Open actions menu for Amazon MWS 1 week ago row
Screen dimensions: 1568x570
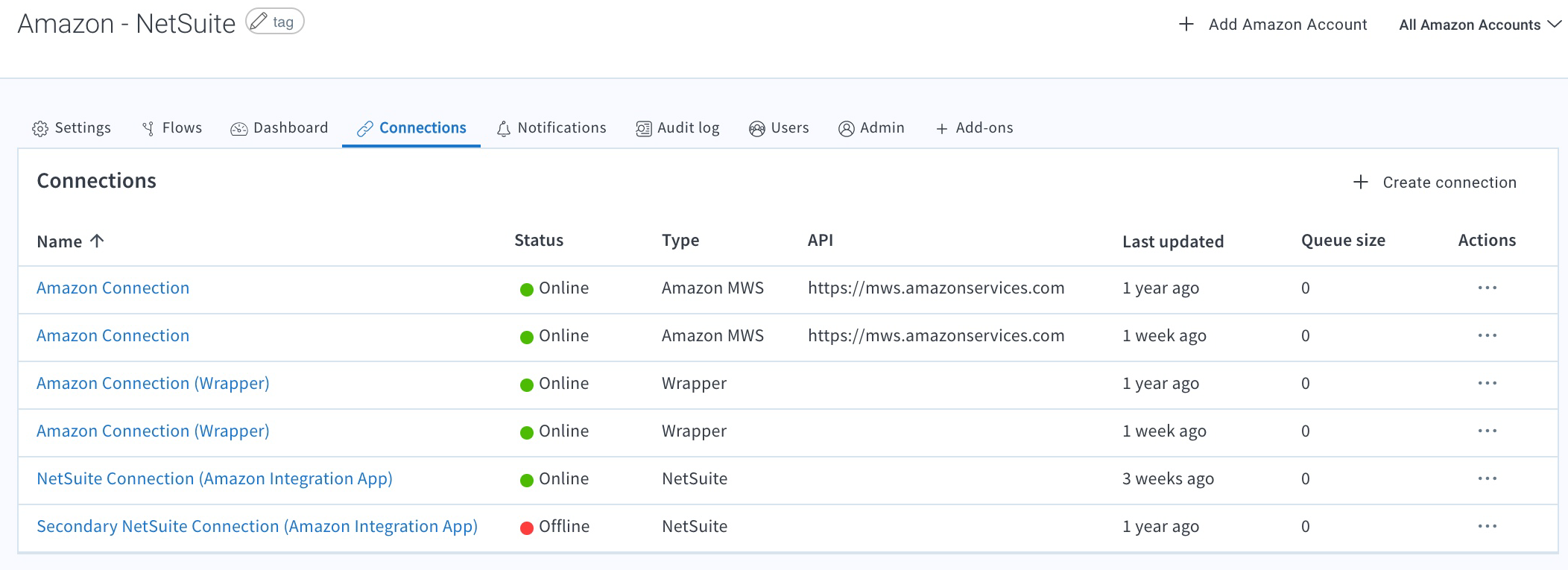(1488, 336)
